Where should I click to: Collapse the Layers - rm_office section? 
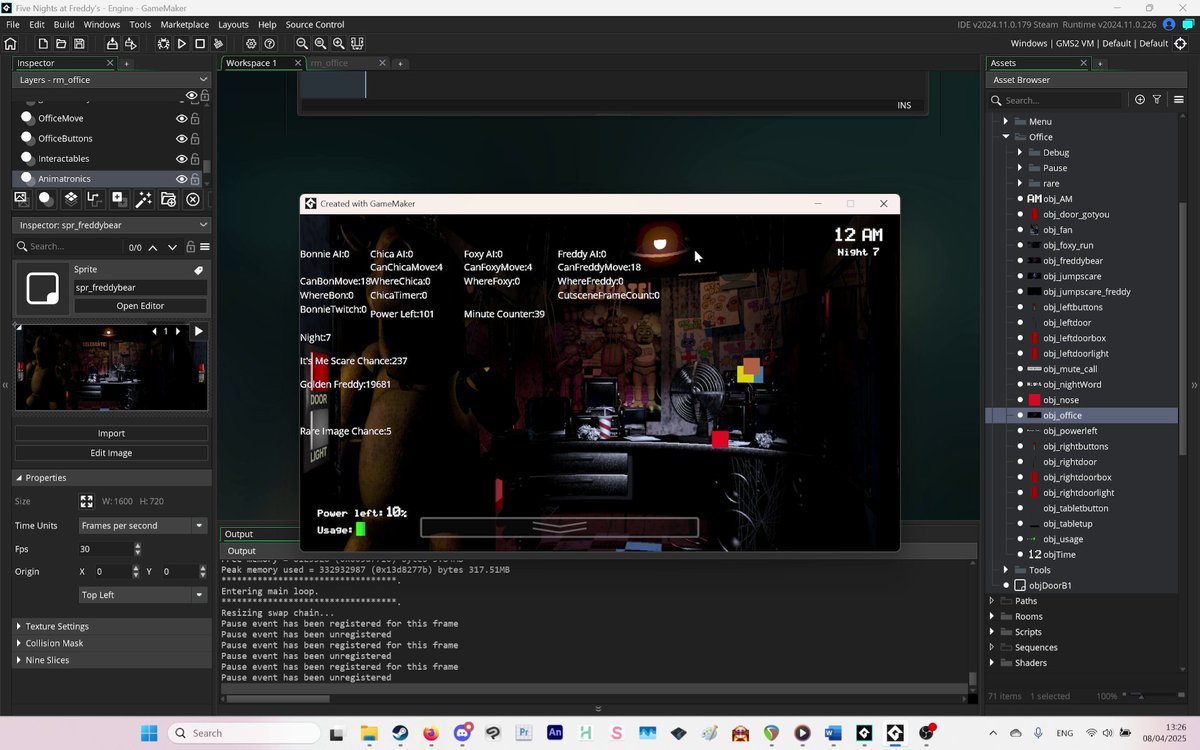point(203,80)
